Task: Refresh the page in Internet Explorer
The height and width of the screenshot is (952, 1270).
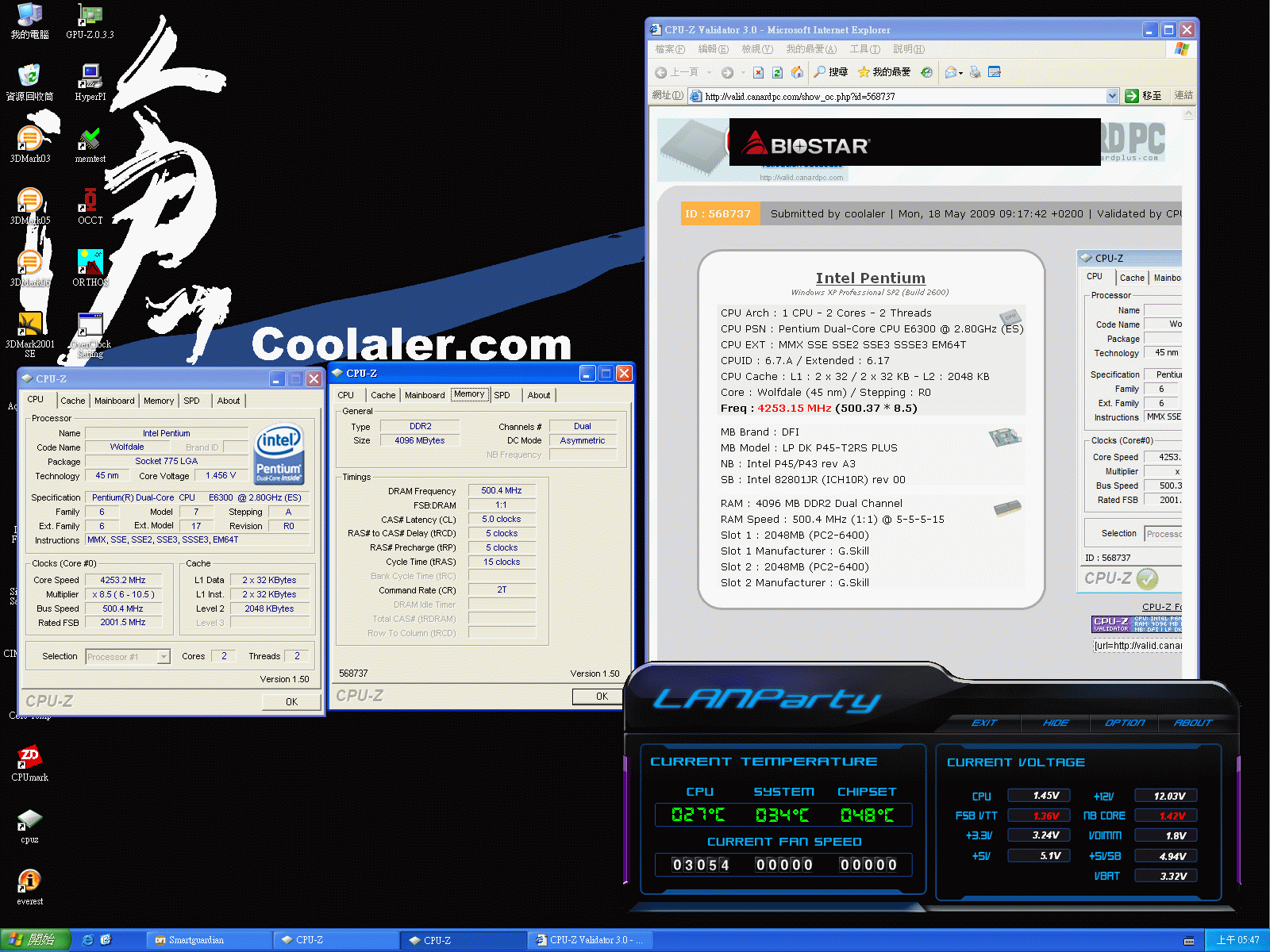Action: tap(778, 72)
